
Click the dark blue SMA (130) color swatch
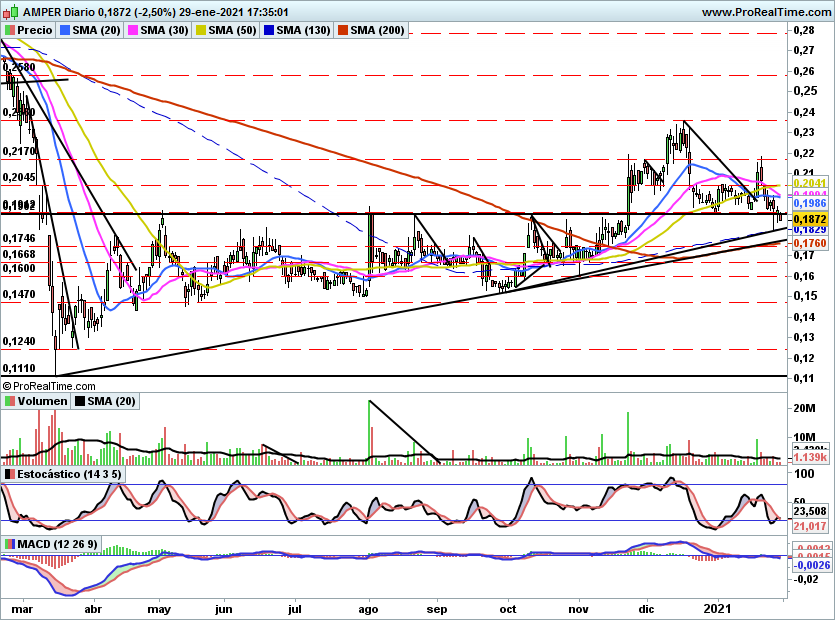[269, 30]
